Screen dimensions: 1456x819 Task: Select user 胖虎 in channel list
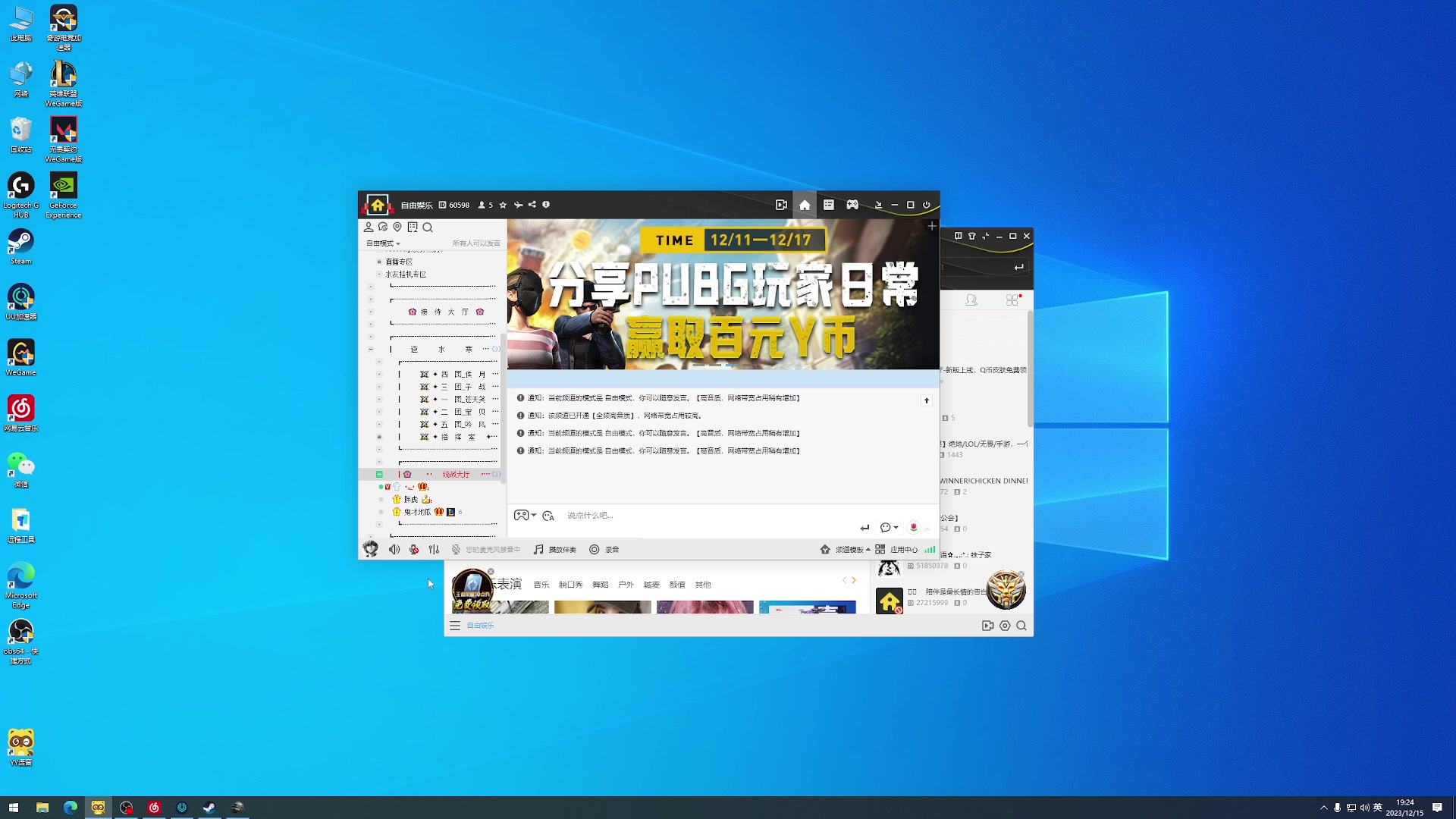click(x=411, y=499)
